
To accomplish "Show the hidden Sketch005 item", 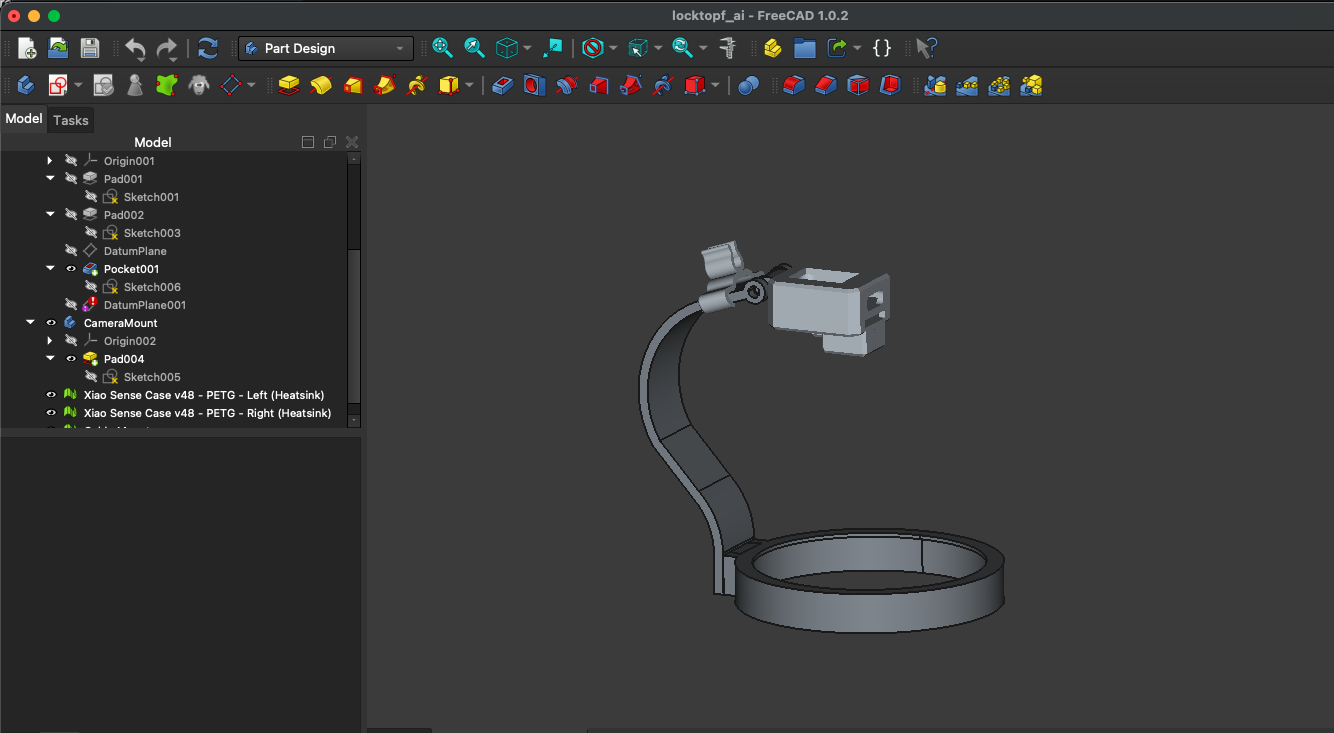I will point(91,377).
